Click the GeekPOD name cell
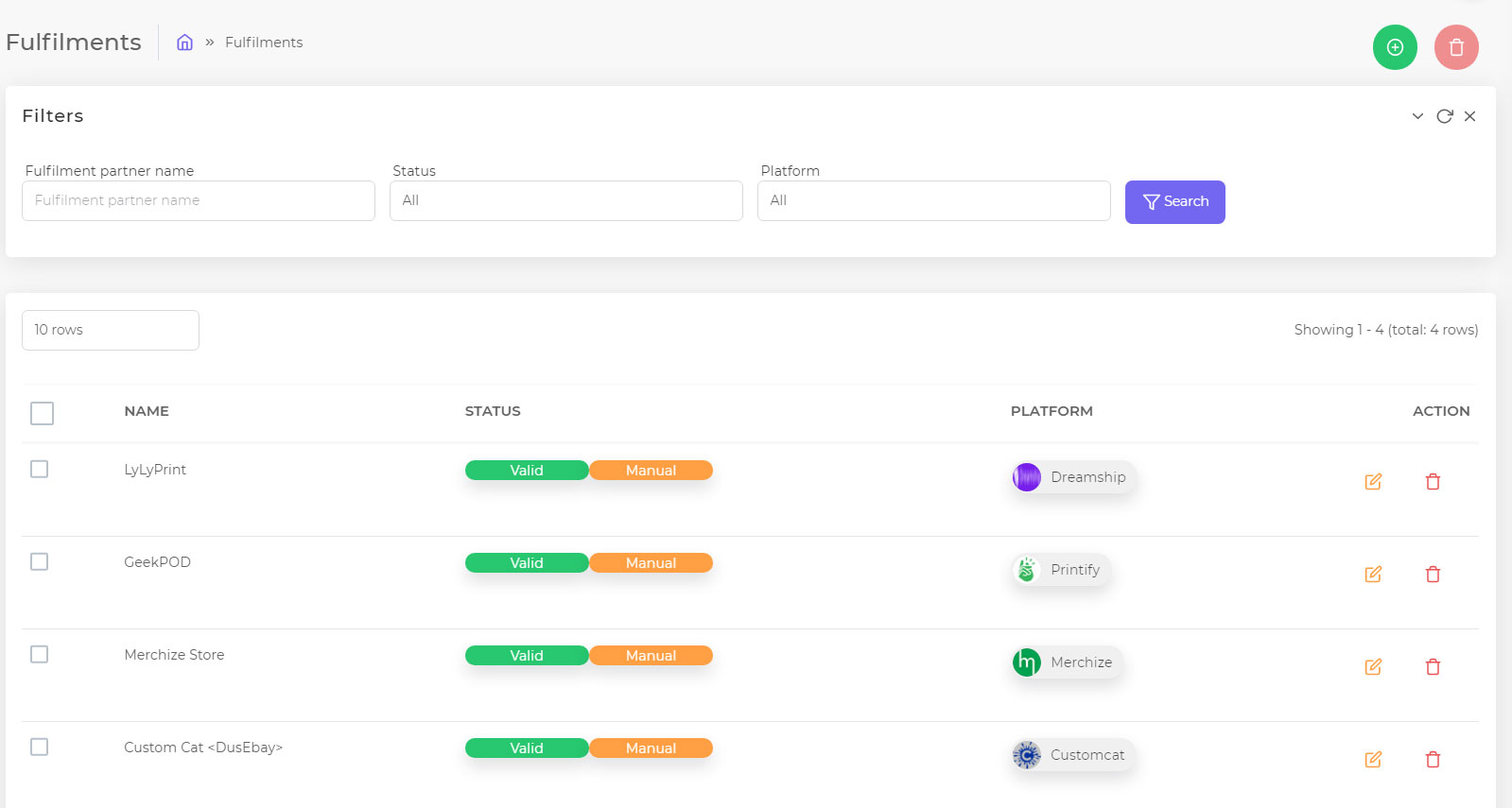Screen dimensions: 1512x808 coord(157,562)
